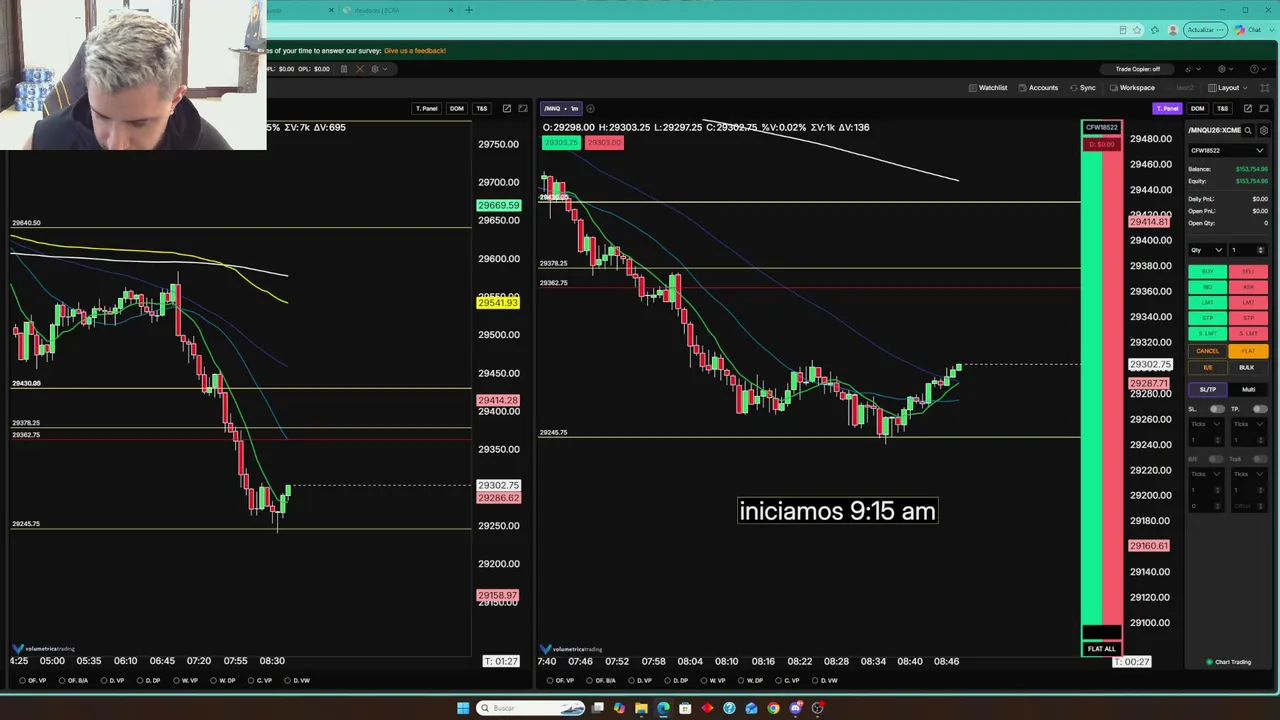This screenshot has width=1280, height=720.
Task: Click the red SELL button
Action: point(1248,271)
